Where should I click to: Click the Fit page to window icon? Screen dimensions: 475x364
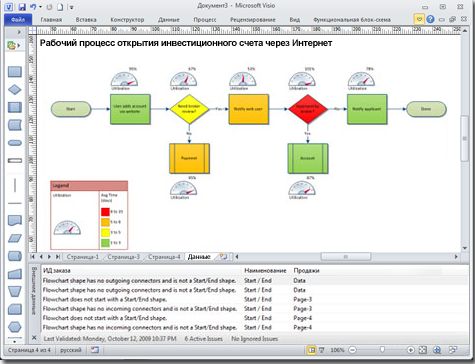click(x=423, y=350)
